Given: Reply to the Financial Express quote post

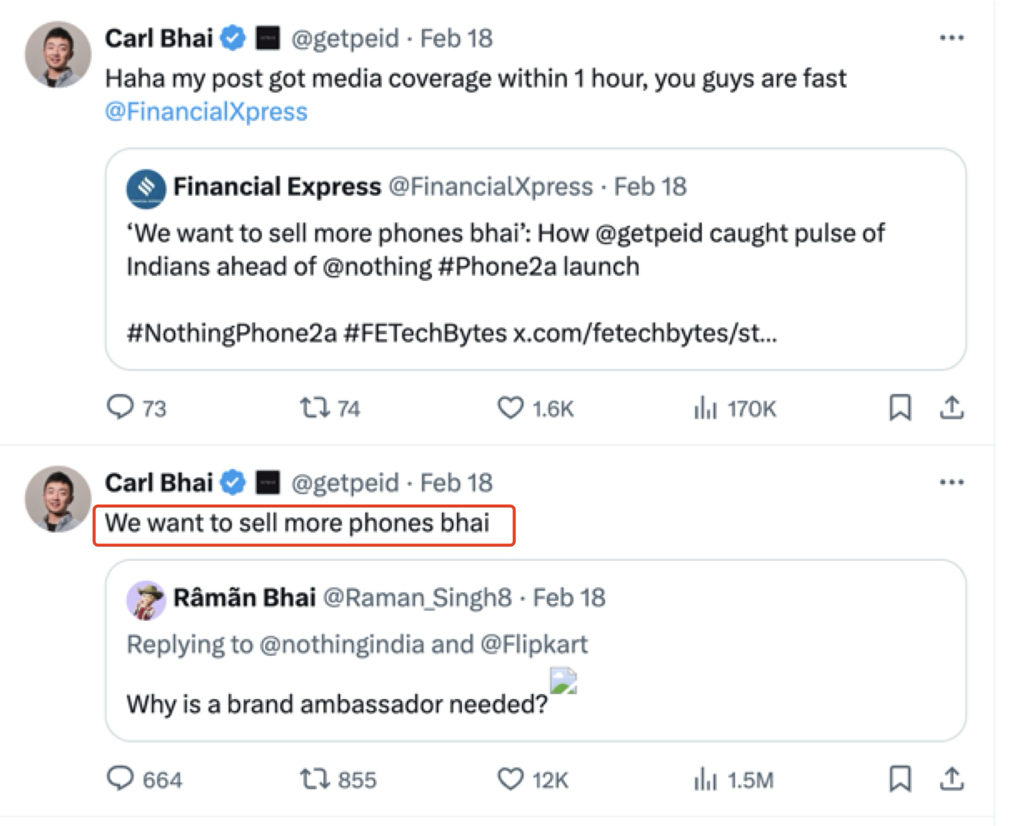Looking at the screenshot, I should tap(121, 408).
